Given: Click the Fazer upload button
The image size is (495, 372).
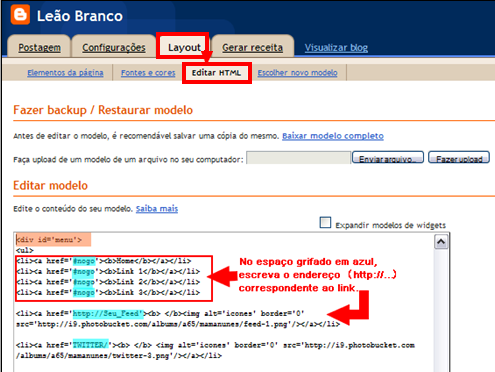Looking at the screenshot, I should [459, 158].
